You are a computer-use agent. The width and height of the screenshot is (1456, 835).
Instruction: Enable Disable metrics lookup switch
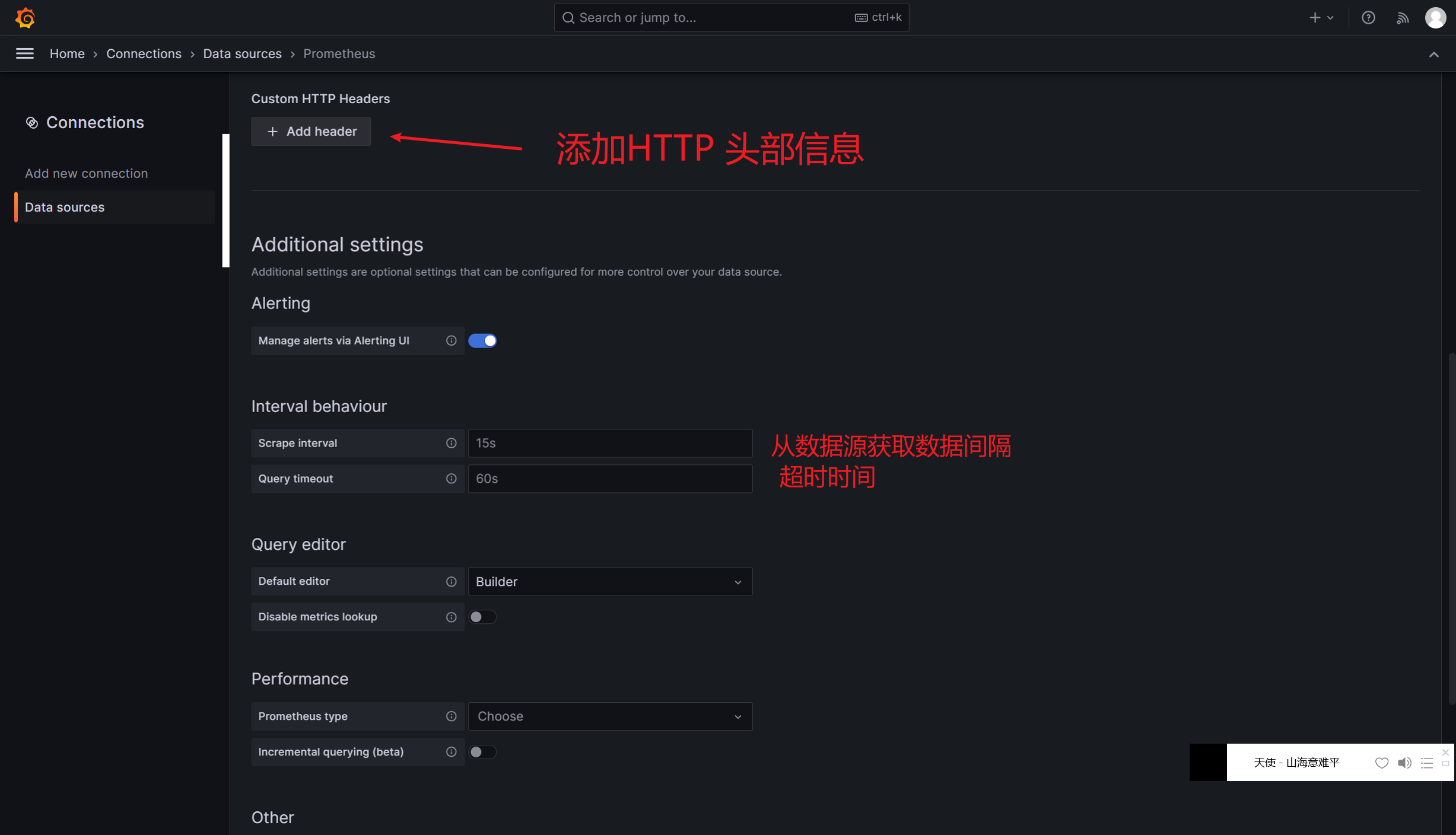tap(482, 617)
